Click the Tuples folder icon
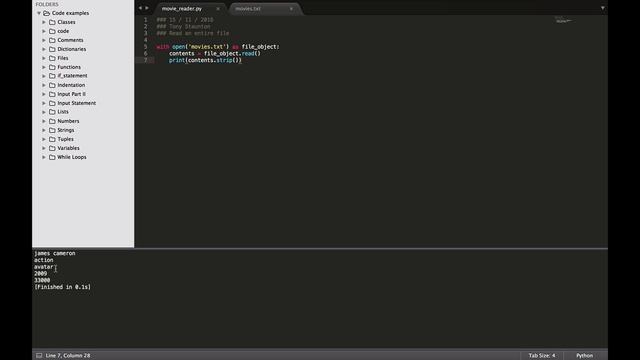Screen dimensions: 640x360 tap(52, 139)
